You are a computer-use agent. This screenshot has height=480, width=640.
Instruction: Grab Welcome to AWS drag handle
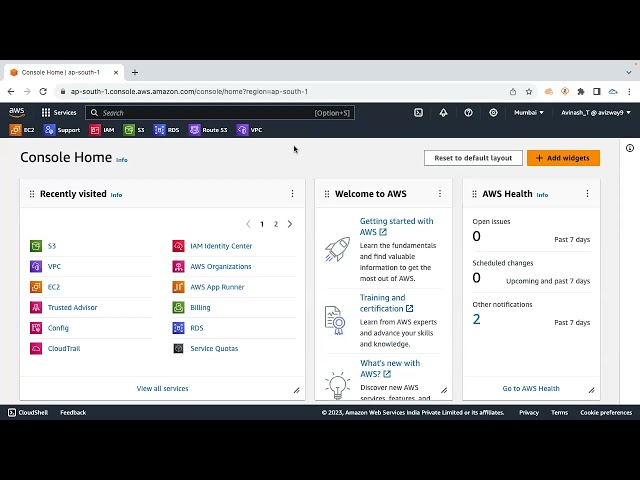point(327,194)
